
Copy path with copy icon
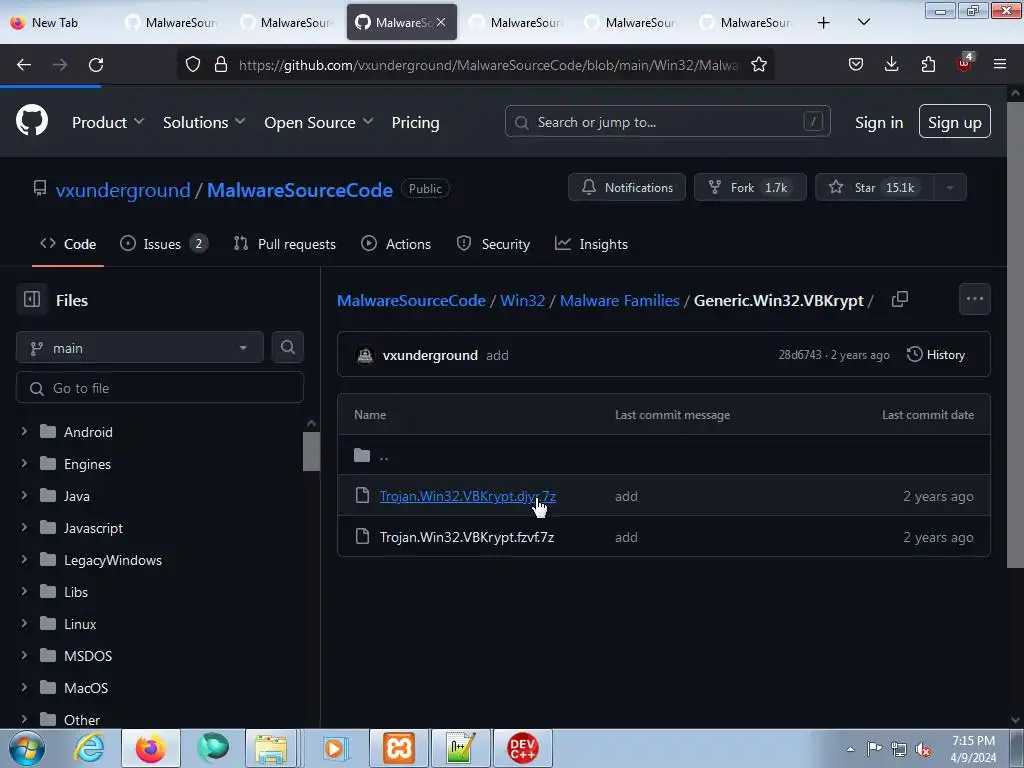coord(900,299)
